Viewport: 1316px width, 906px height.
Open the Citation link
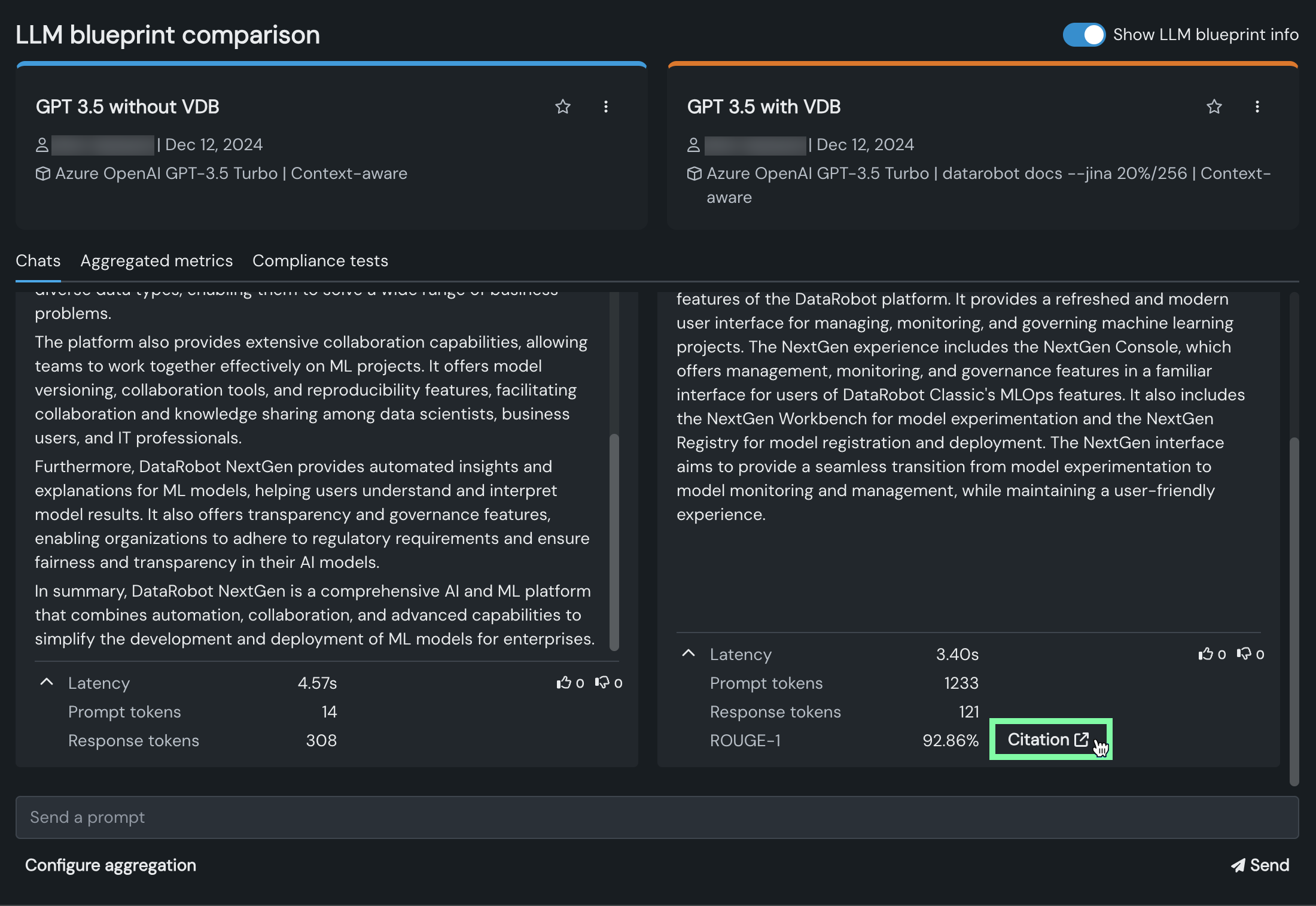point(1048,740)
